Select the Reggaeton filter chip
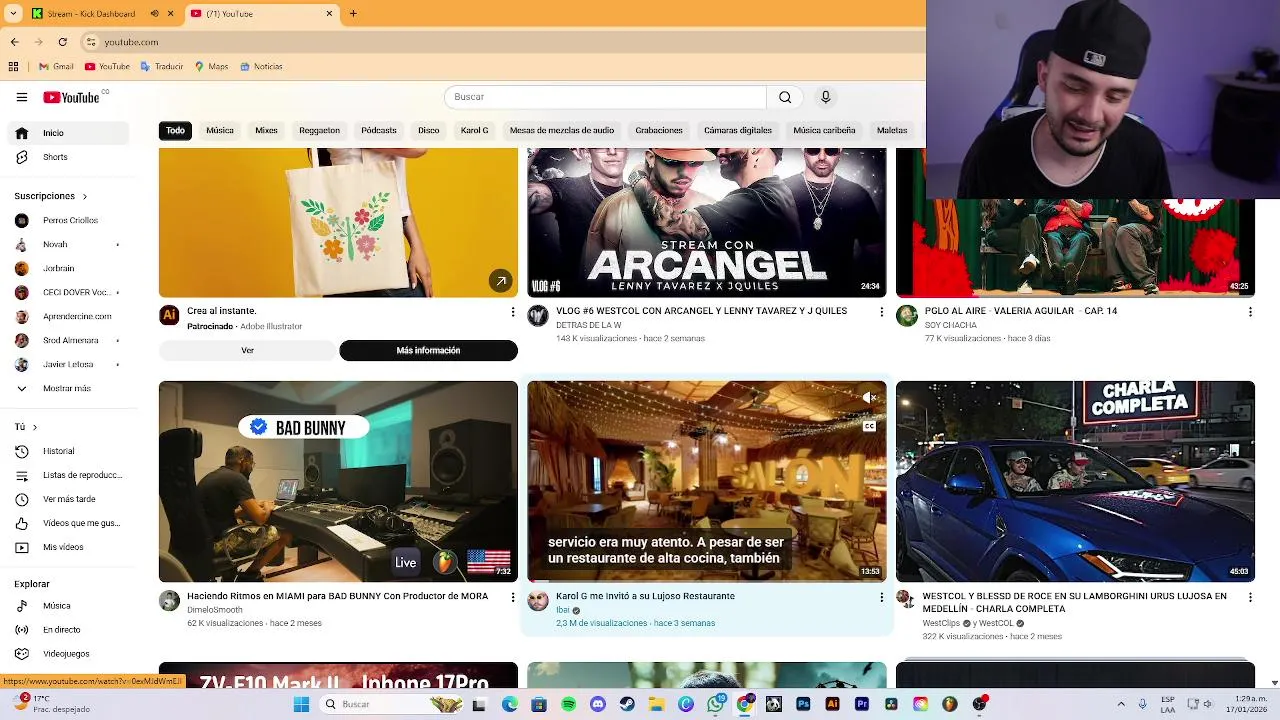 pyautogui.click(x=319, y=131)
